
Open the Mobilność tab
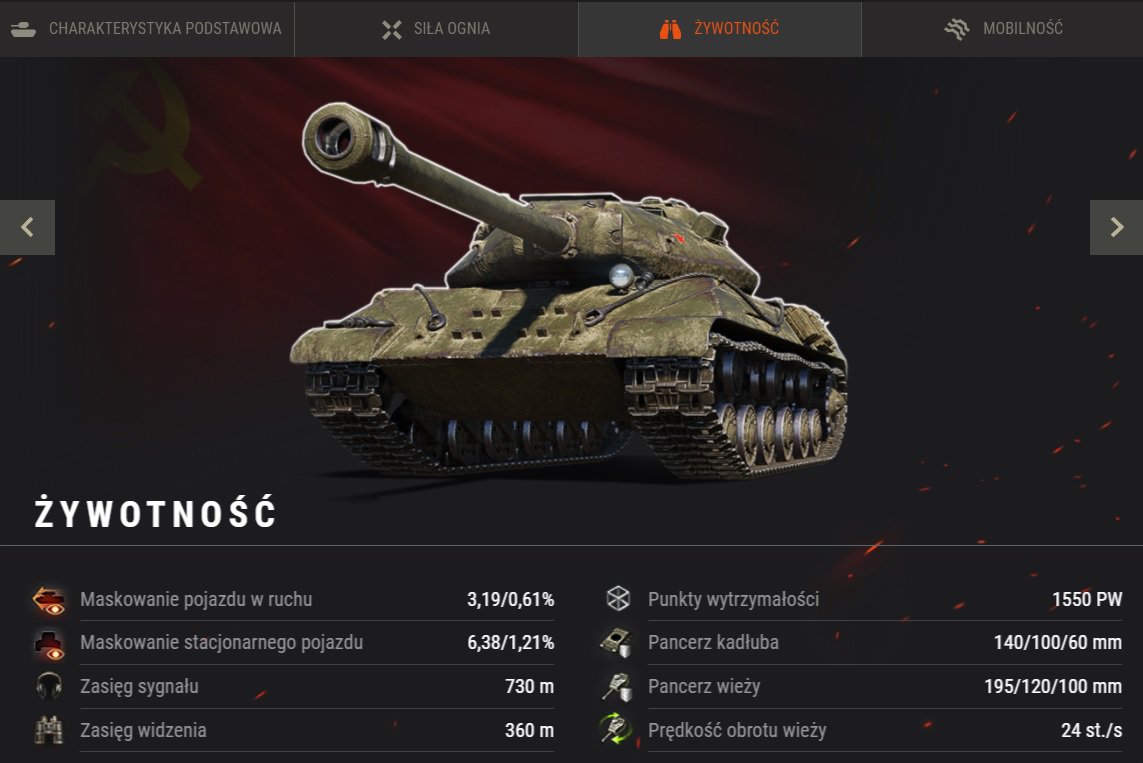tap(1002, 28)
